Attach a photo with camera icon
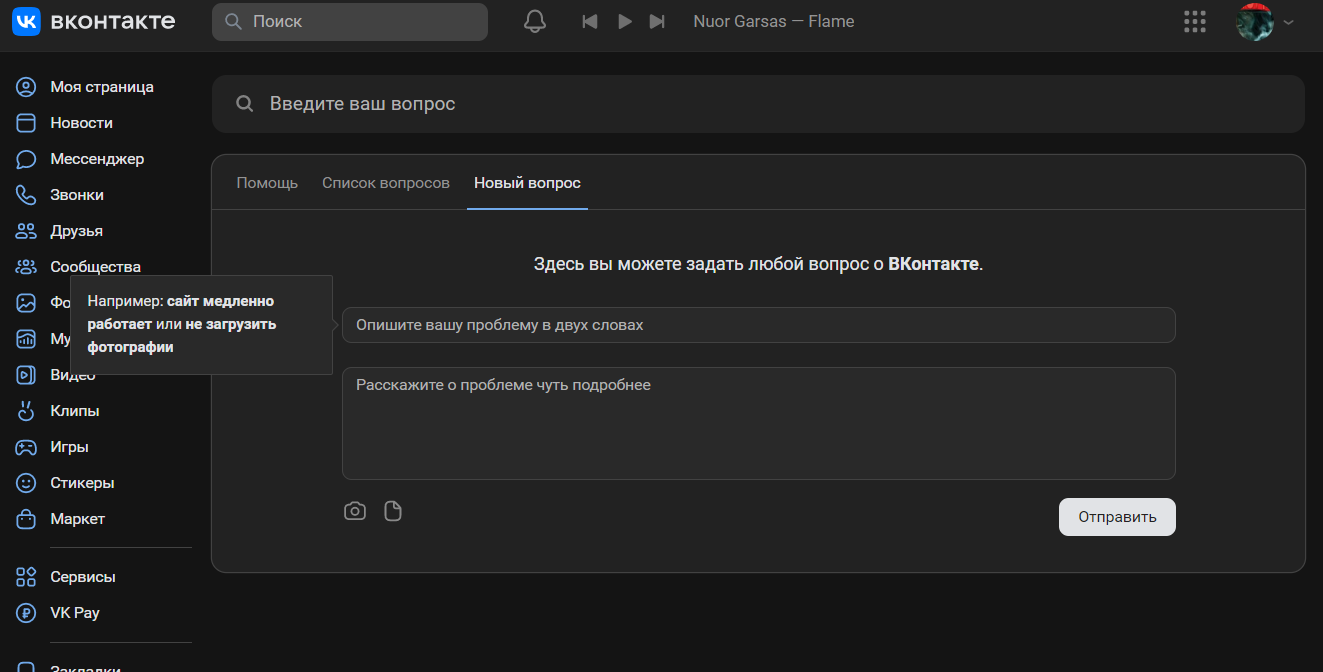Viewport: 1323px width, 672px height. [355, 511]
